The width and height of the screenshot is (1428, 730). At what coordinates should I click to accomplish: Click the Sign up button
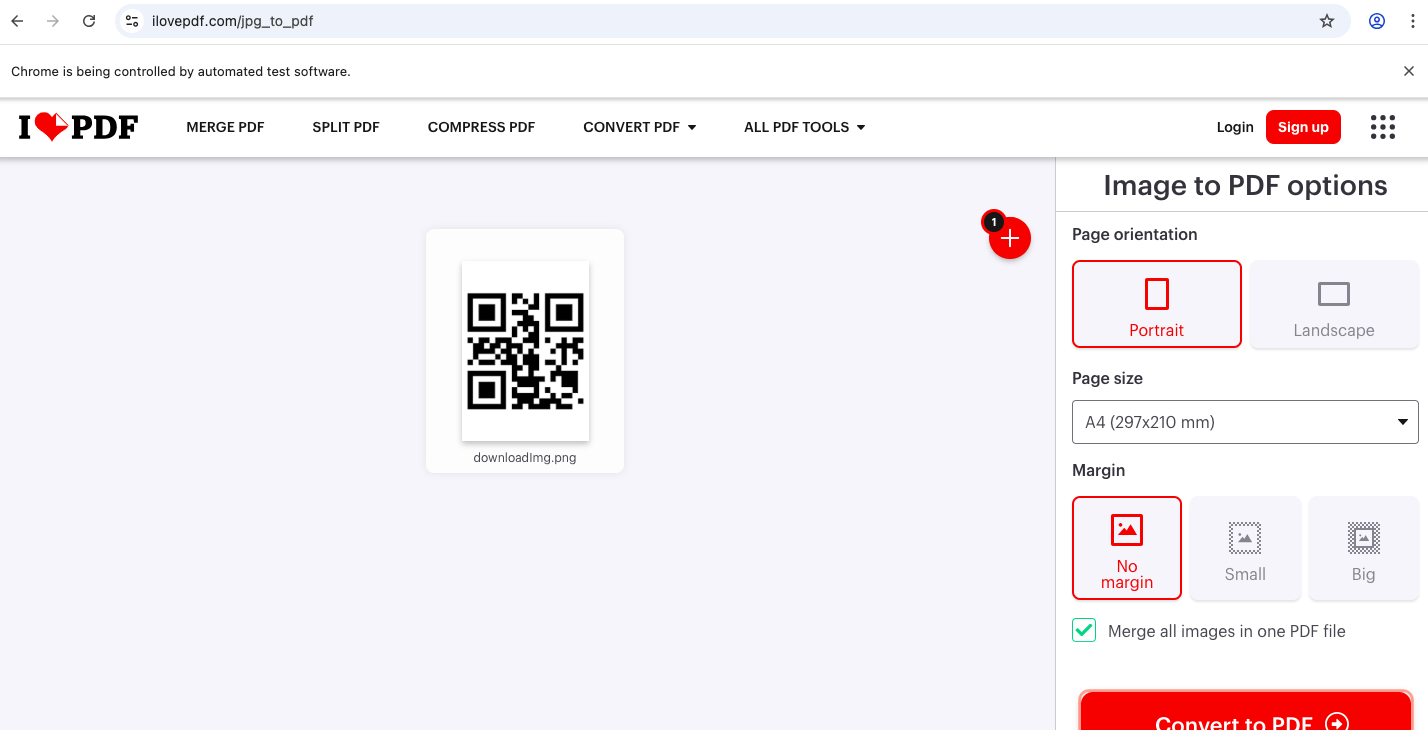point(1303,127)
